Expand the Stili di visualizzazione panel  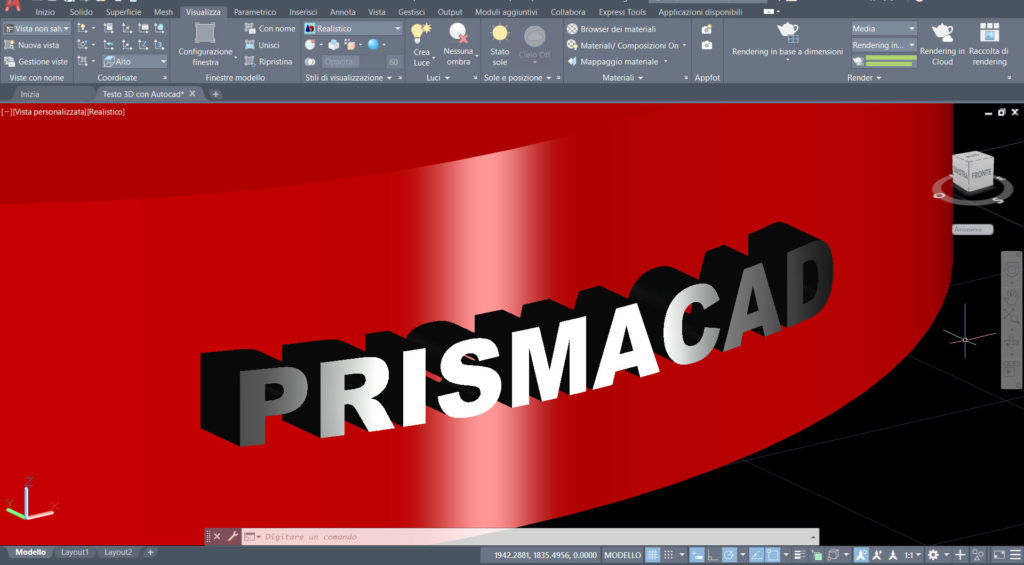point(349,78)
